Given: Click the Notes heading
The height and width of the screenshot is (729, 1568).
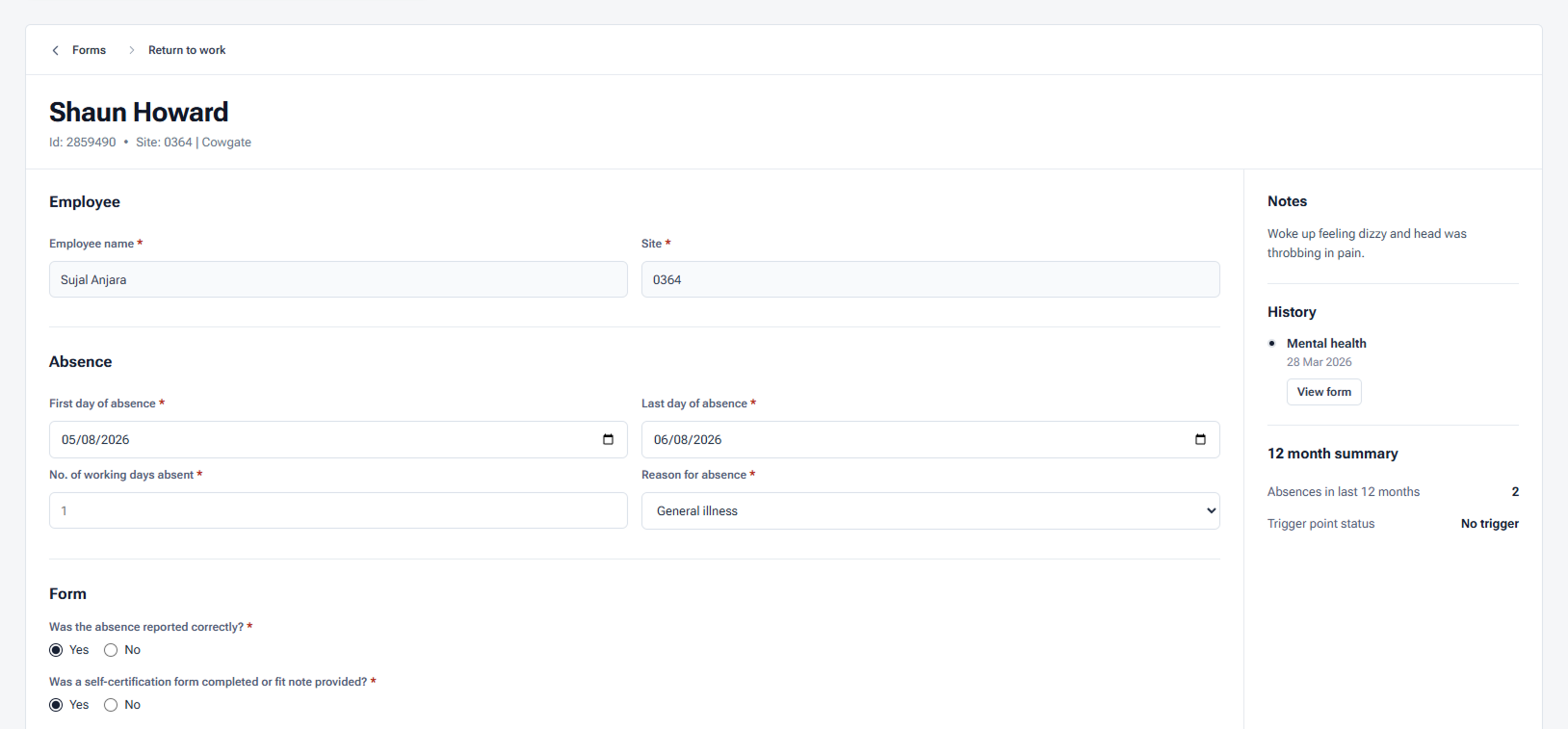Looking at the screenshot, I should [1287, 201].
